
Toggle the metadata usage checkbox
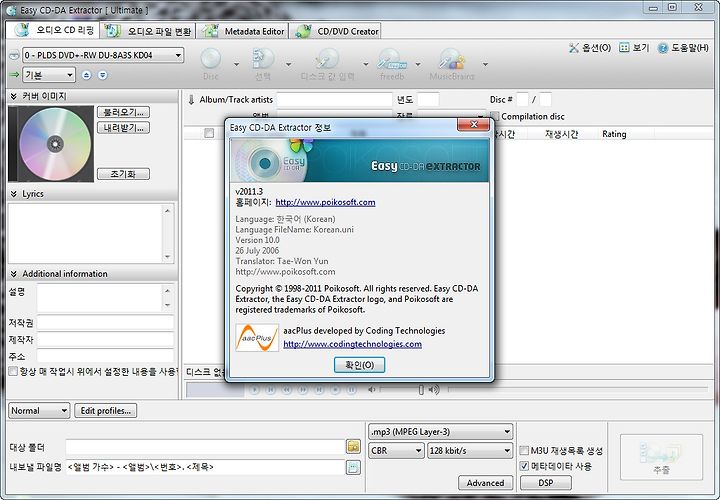pos(524,466)
